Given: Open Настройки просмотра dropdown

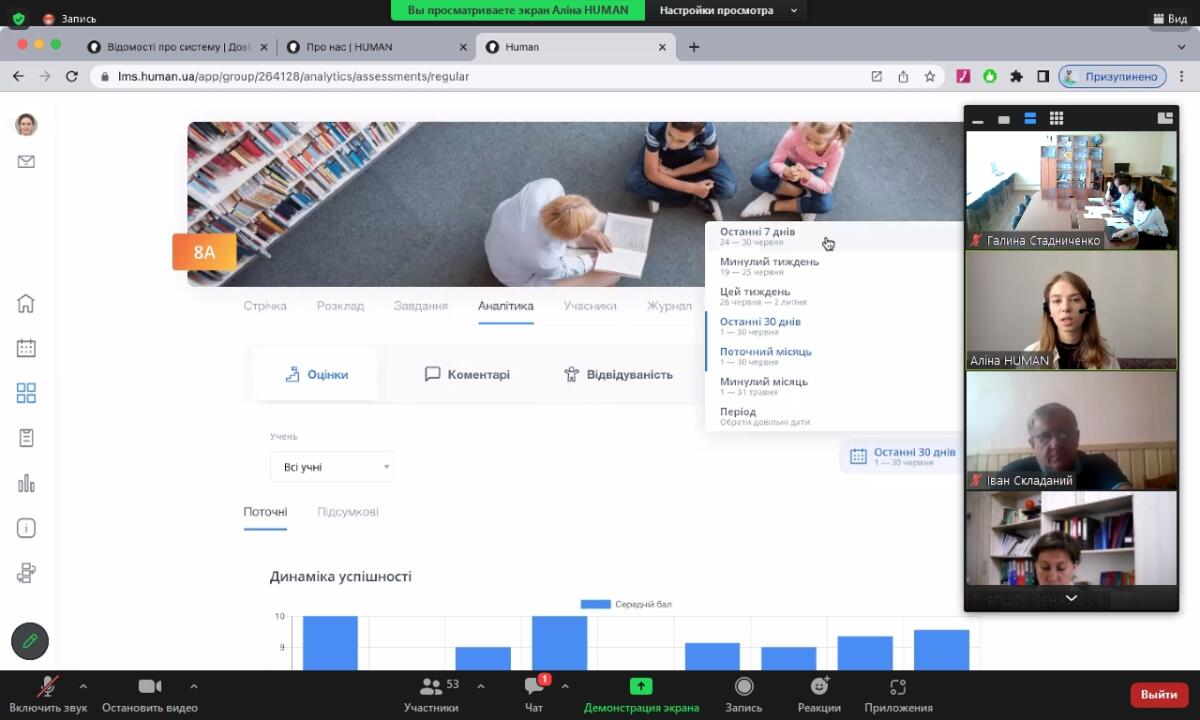Looking at the screenshot, I should coord(728,10).
